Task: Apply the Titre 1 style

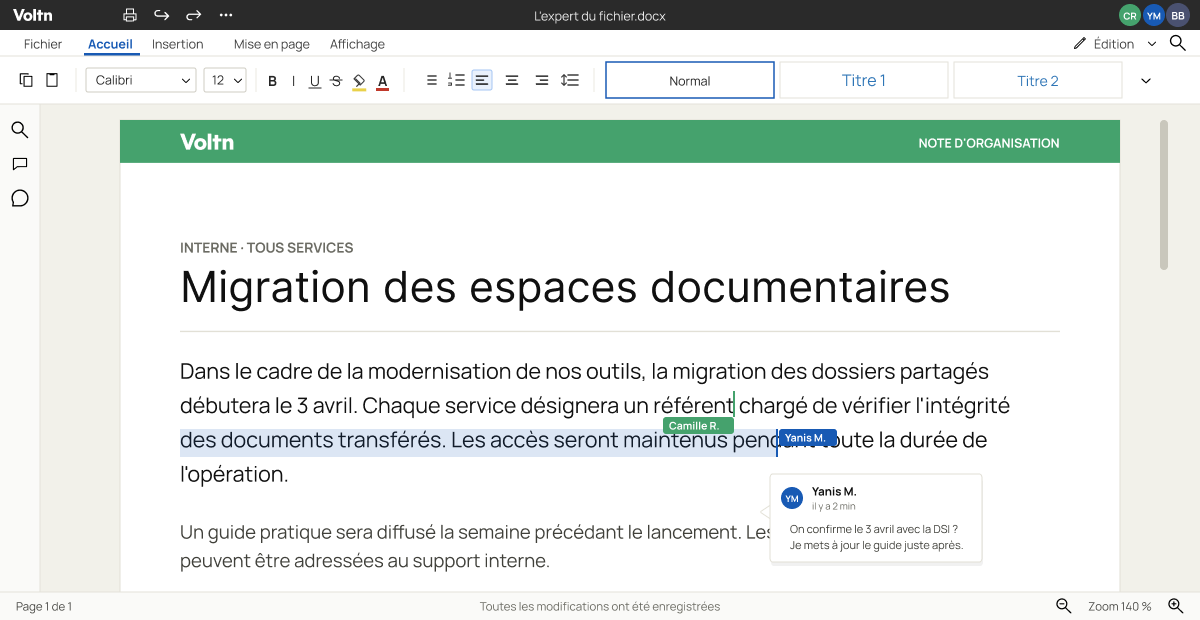Action: pyautogui.click(x=864, y=80)
